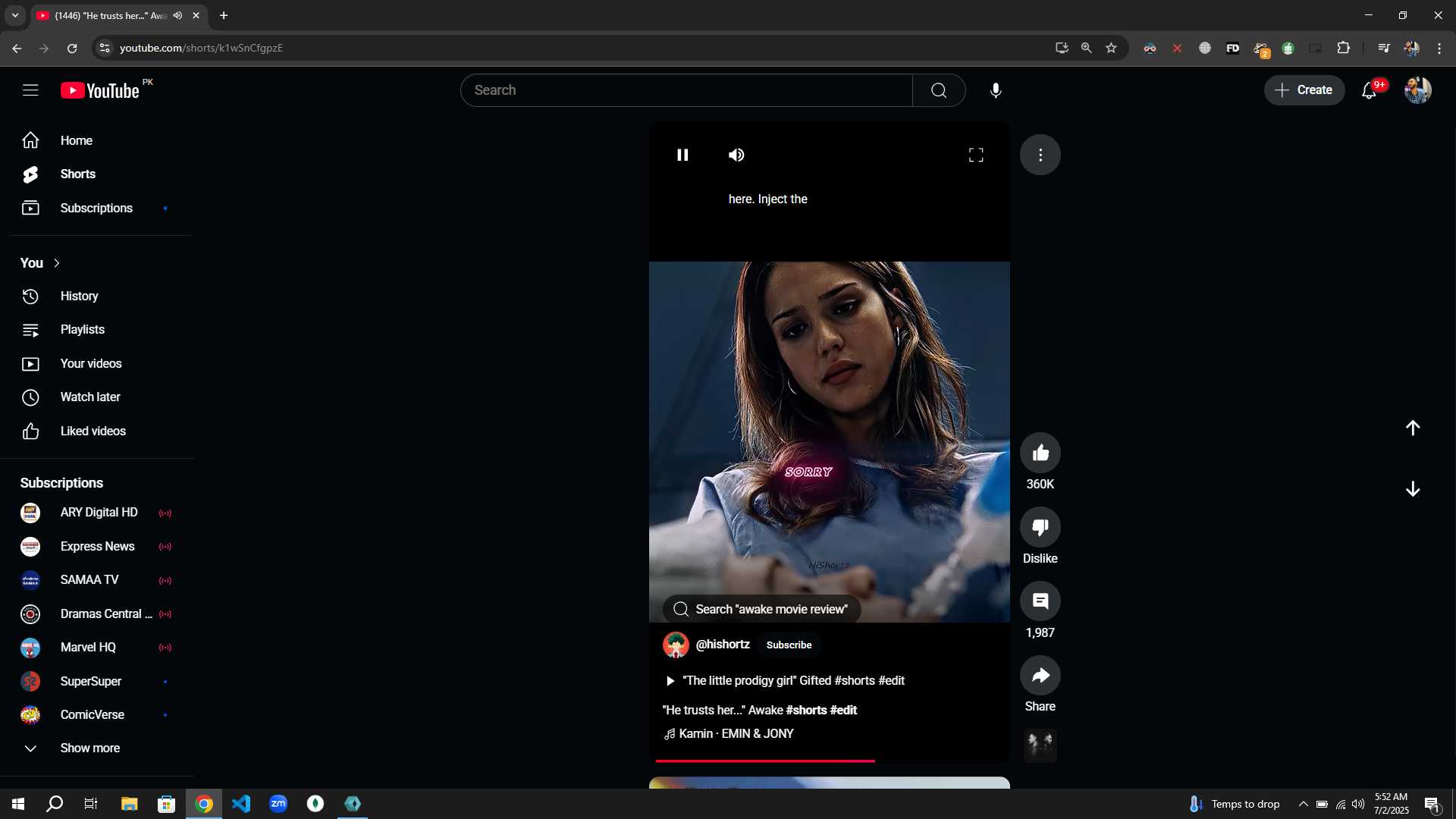The width and height of the screenshot is (1456, 819).
Task: Like the short with 360K likes
Action: [1040, 453]
